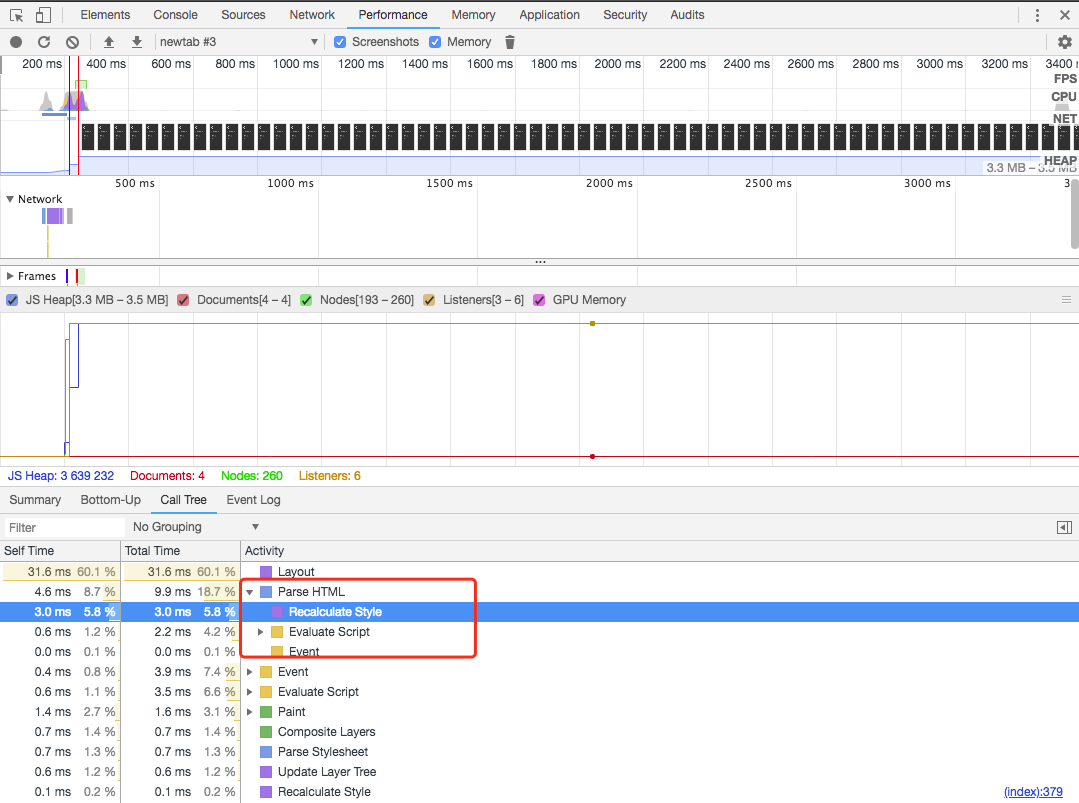The width and height of the screenshot is (1079, 803).
Task: Click the Nodes: 260 counter value
Action: (x=252, y=476)
